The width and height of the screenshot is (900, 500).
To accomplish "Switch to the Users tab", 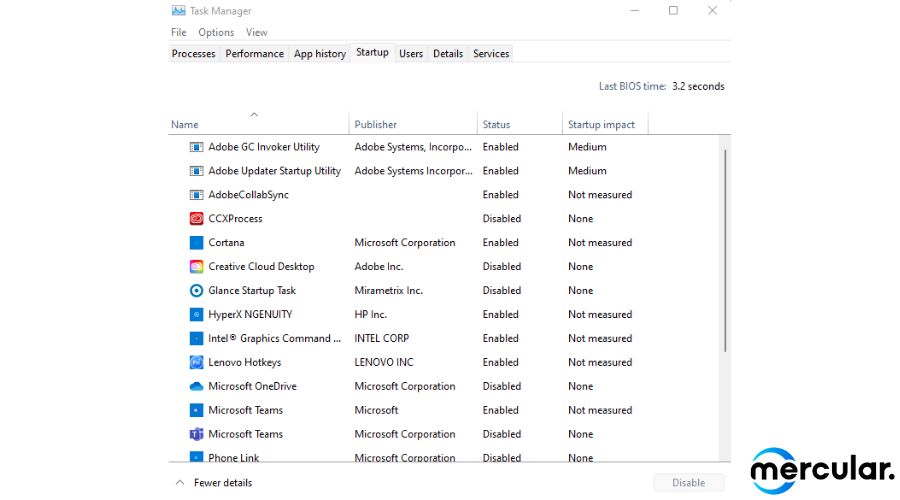I will pos(411,53).
